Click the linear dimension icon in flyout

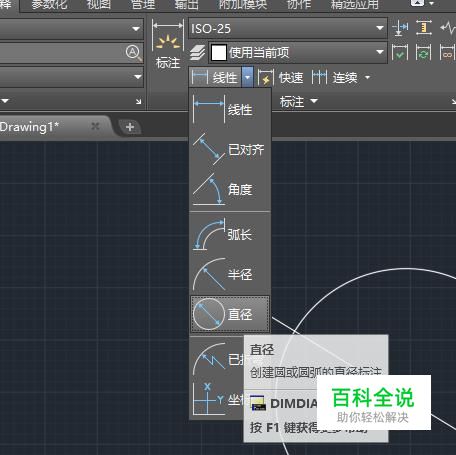tap(209, 109)
